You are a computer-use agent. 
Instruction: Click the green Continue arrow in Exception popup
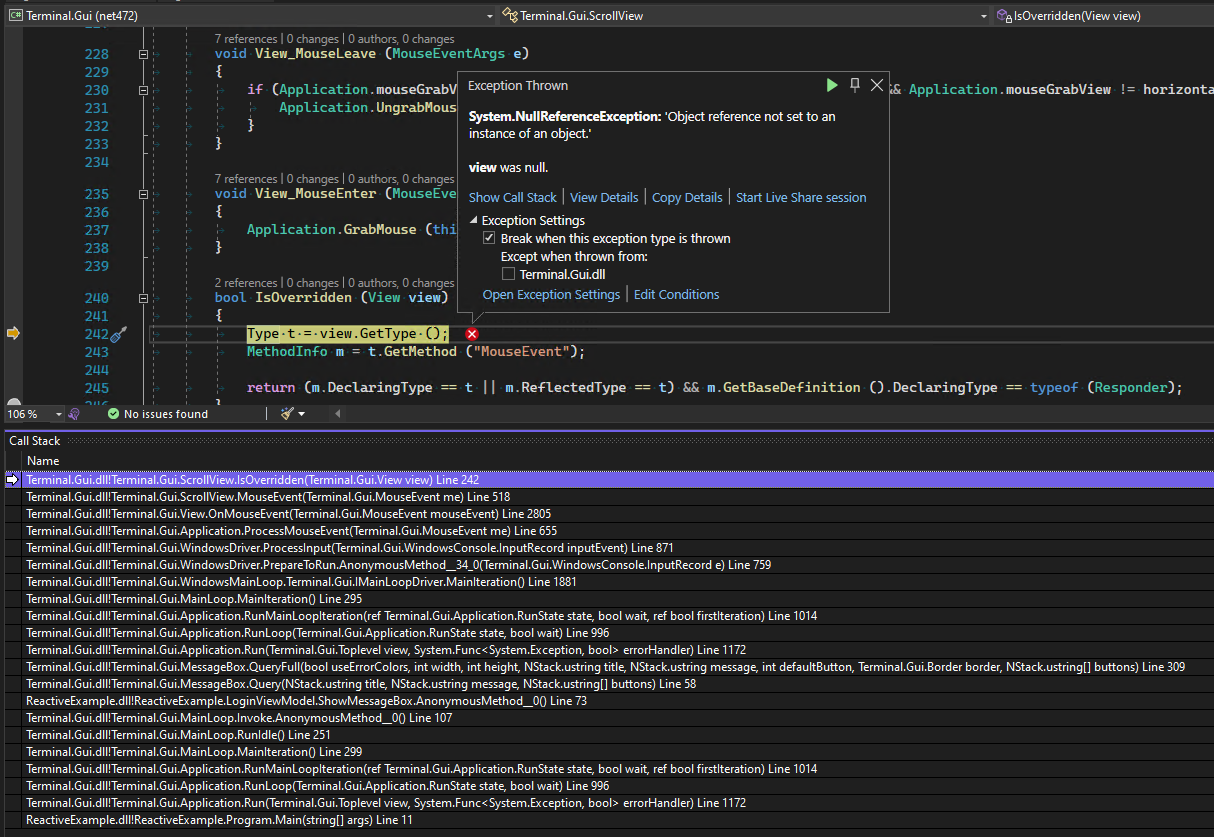coord(832,86)
